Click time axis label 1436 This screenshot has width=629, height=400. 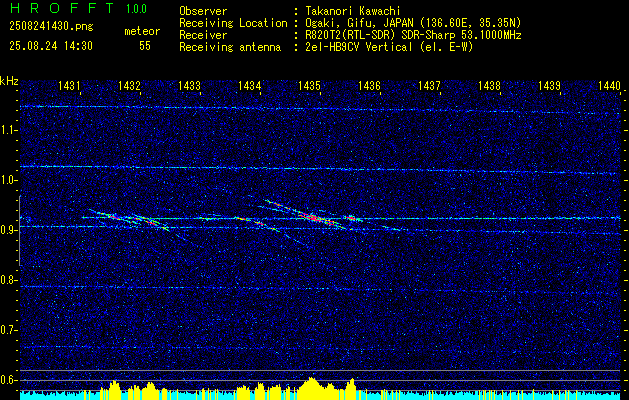(369, 85)
